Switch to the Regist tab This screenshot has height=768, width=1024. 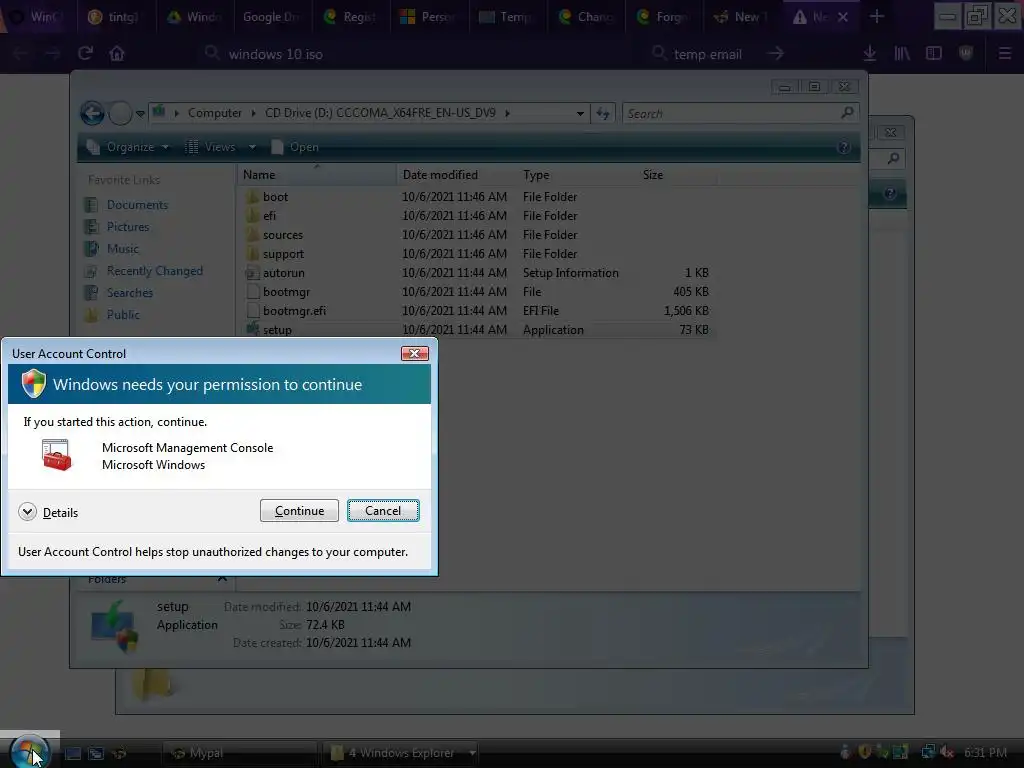pos(350,17)
